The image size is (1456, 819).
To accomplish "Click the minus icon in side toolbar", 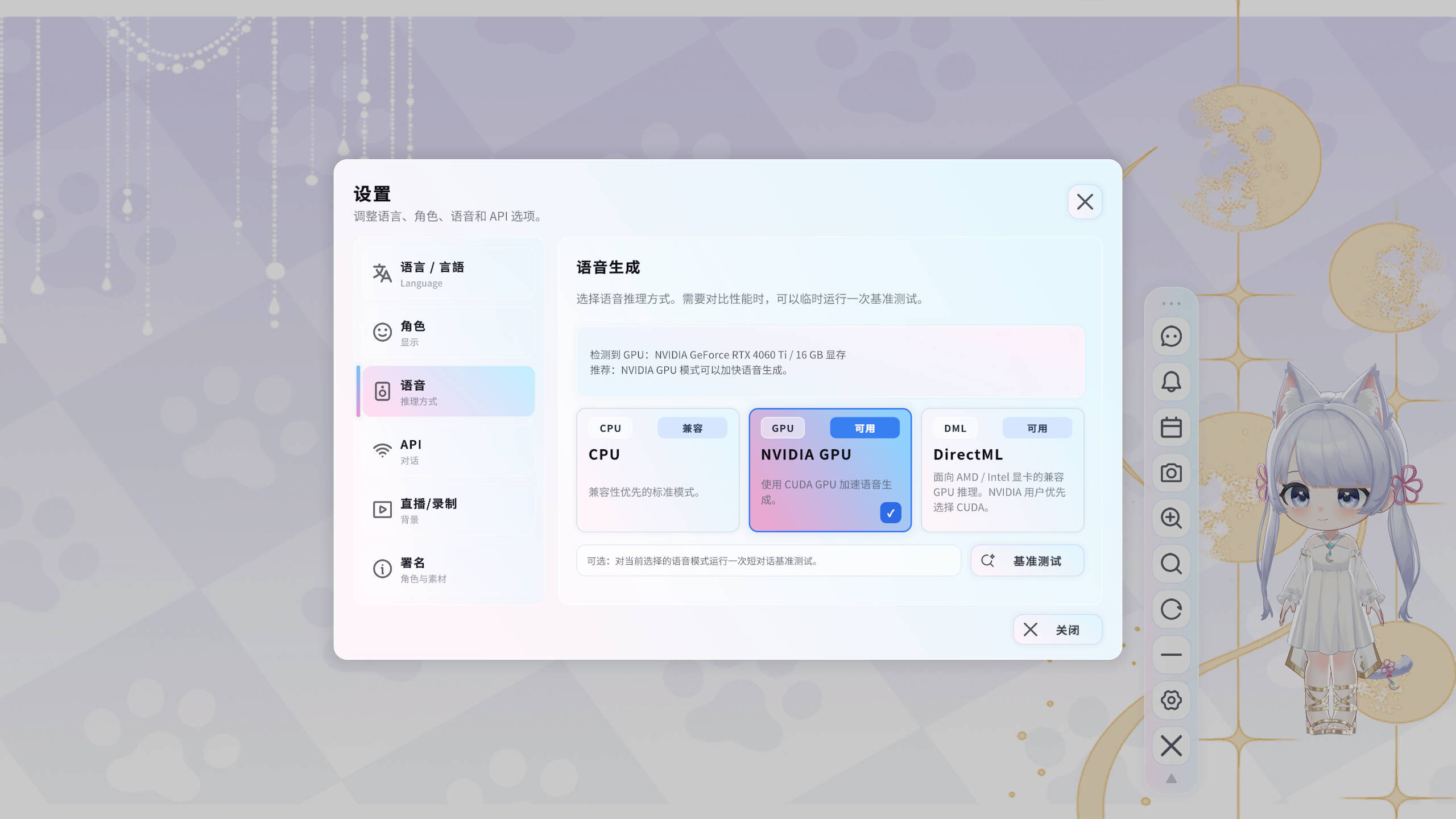I will [1171, 655].
